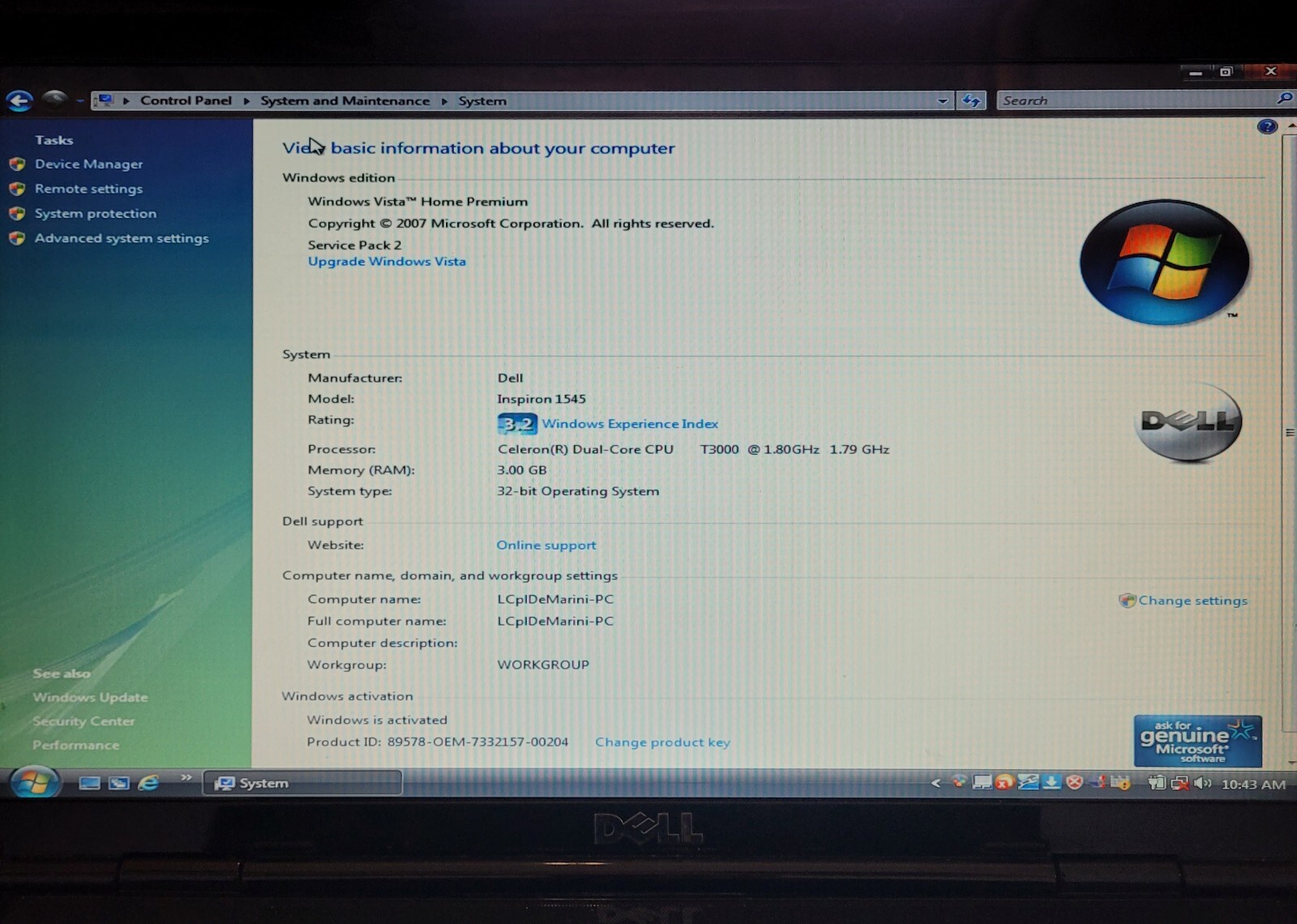The width and height of the screenshot is (1297, 924).
Task: Open address bar history dropdown
Action: (942, 101)
